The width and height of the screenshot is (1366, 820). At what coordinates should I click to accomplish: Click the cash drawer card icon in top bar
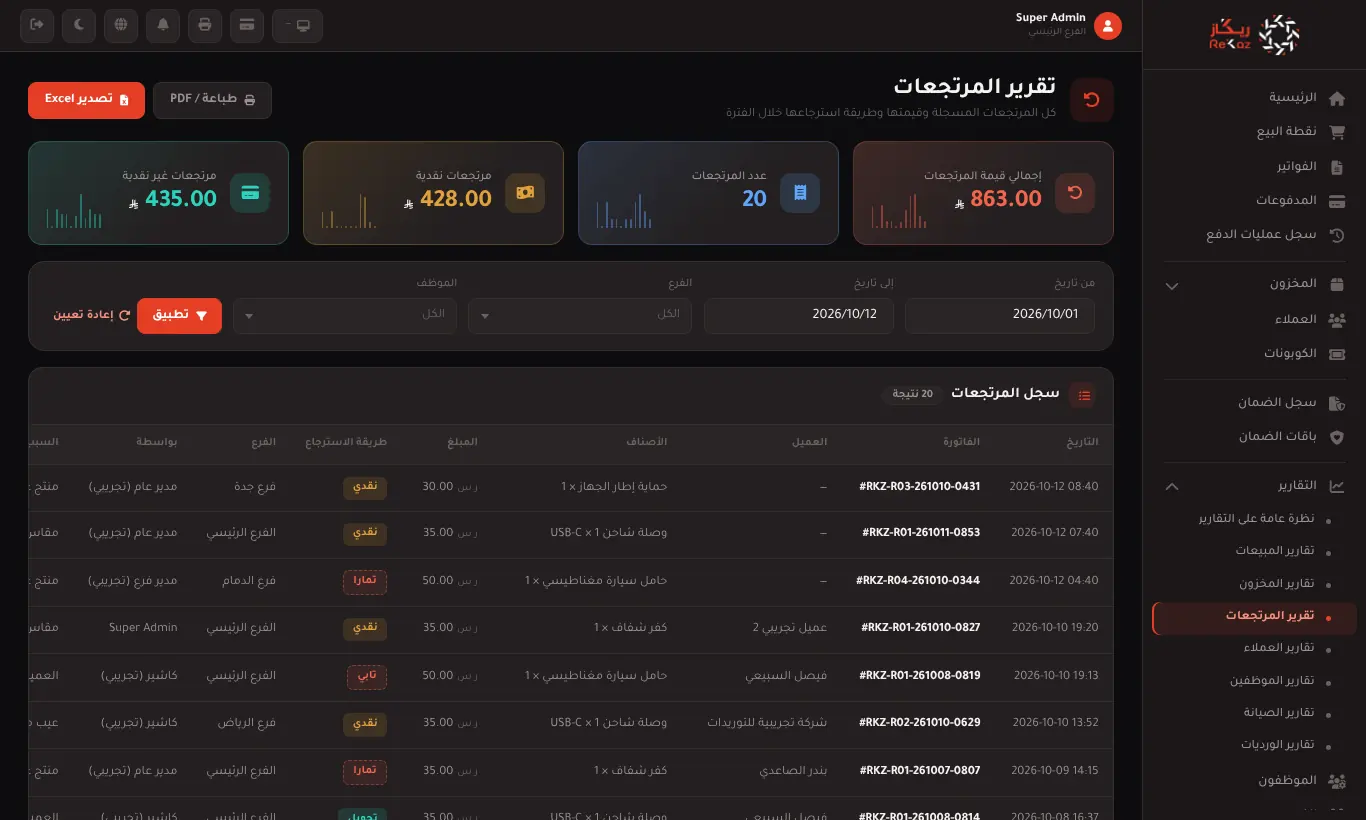[x=246, y=25]
